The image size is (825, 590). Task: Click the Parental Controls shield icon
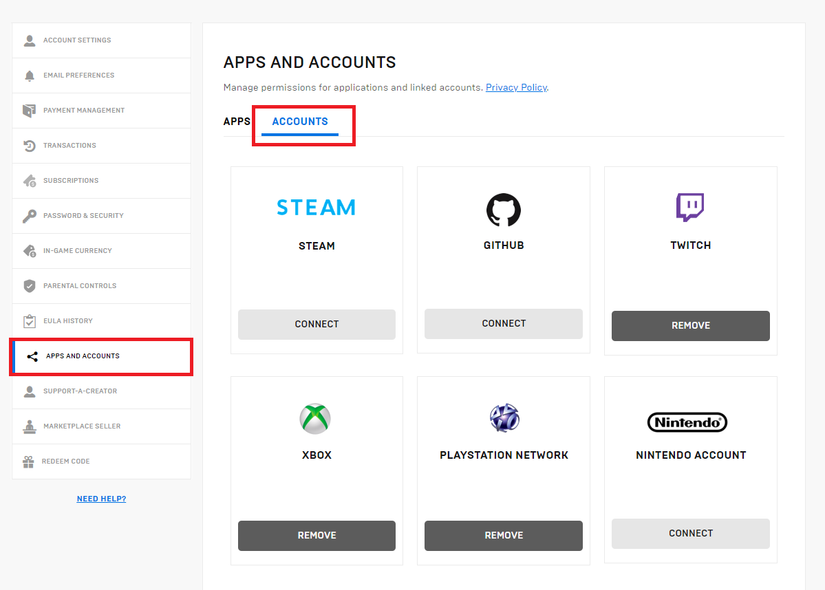tap(29, 286)
